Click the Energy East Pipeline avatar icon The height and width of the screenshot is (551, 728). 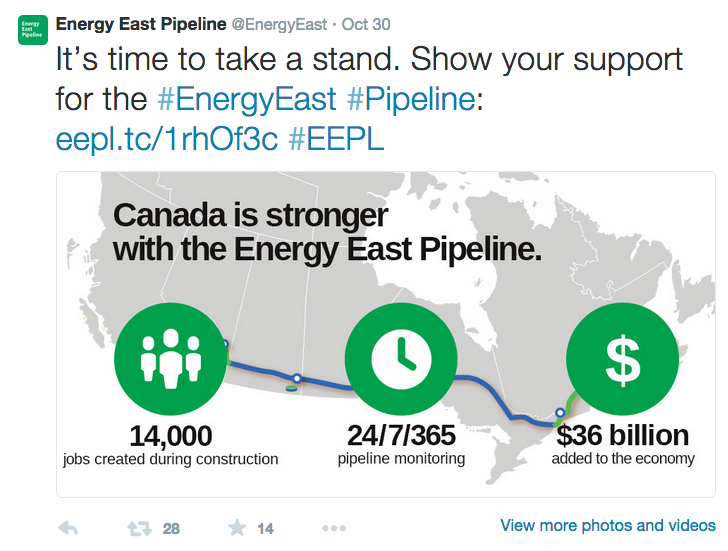(33, 30)
